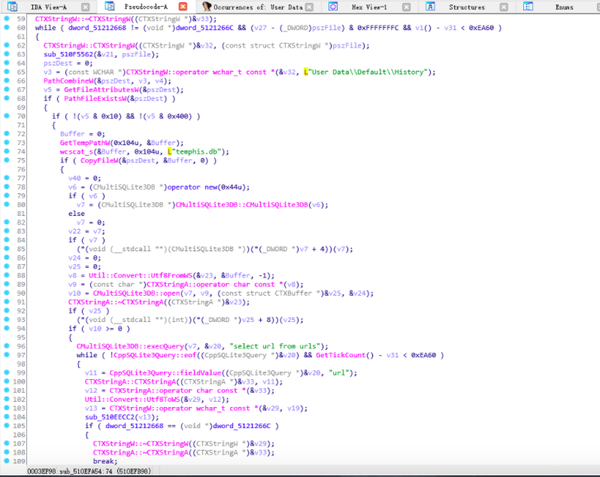This screenshot has width=600, height=477.
Task: Click the "url" string on line 99
Action: [x=339, y=373]
